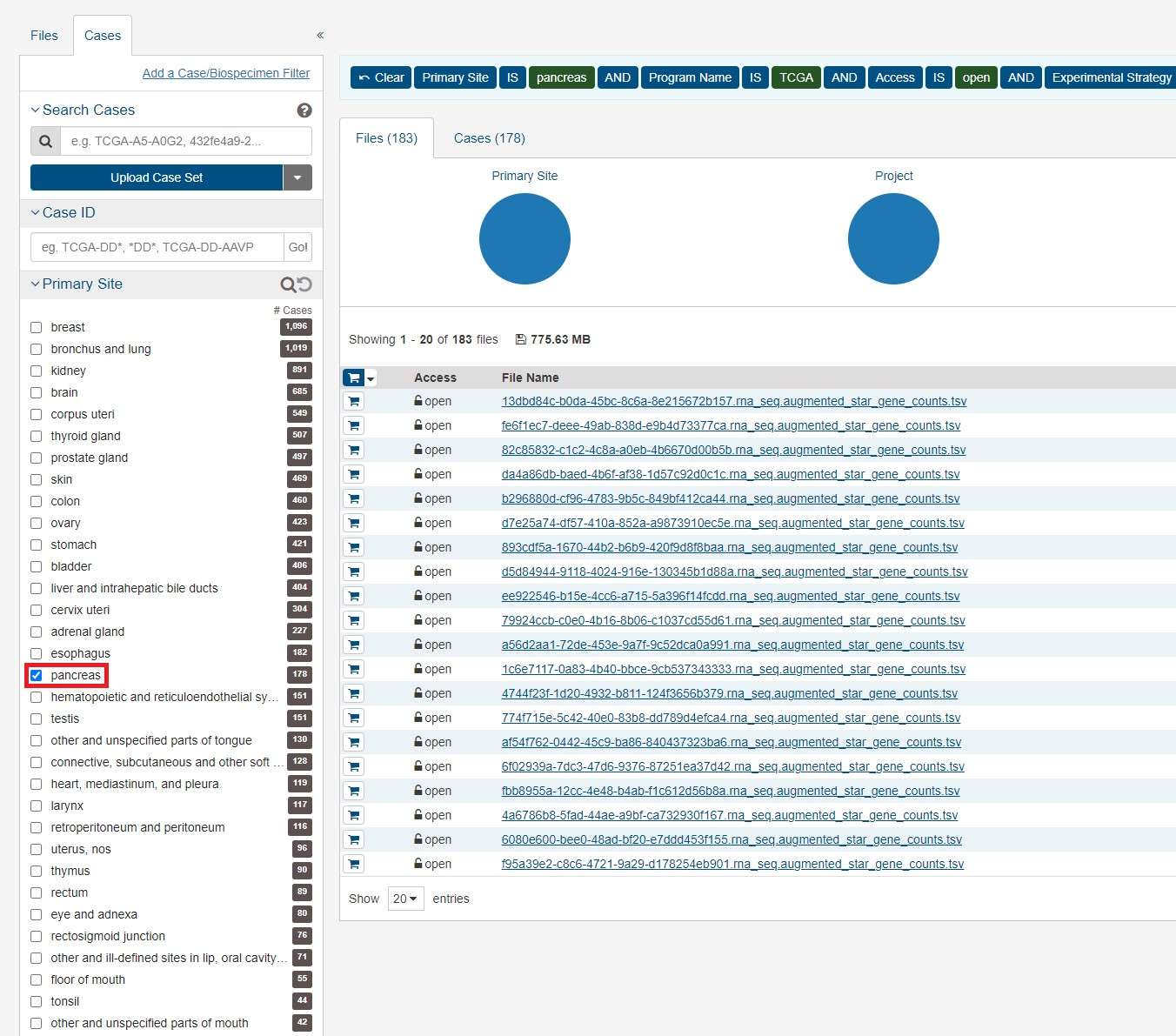Click the Project pie chart
The image size is (1176, 1036).
point(893,238)
